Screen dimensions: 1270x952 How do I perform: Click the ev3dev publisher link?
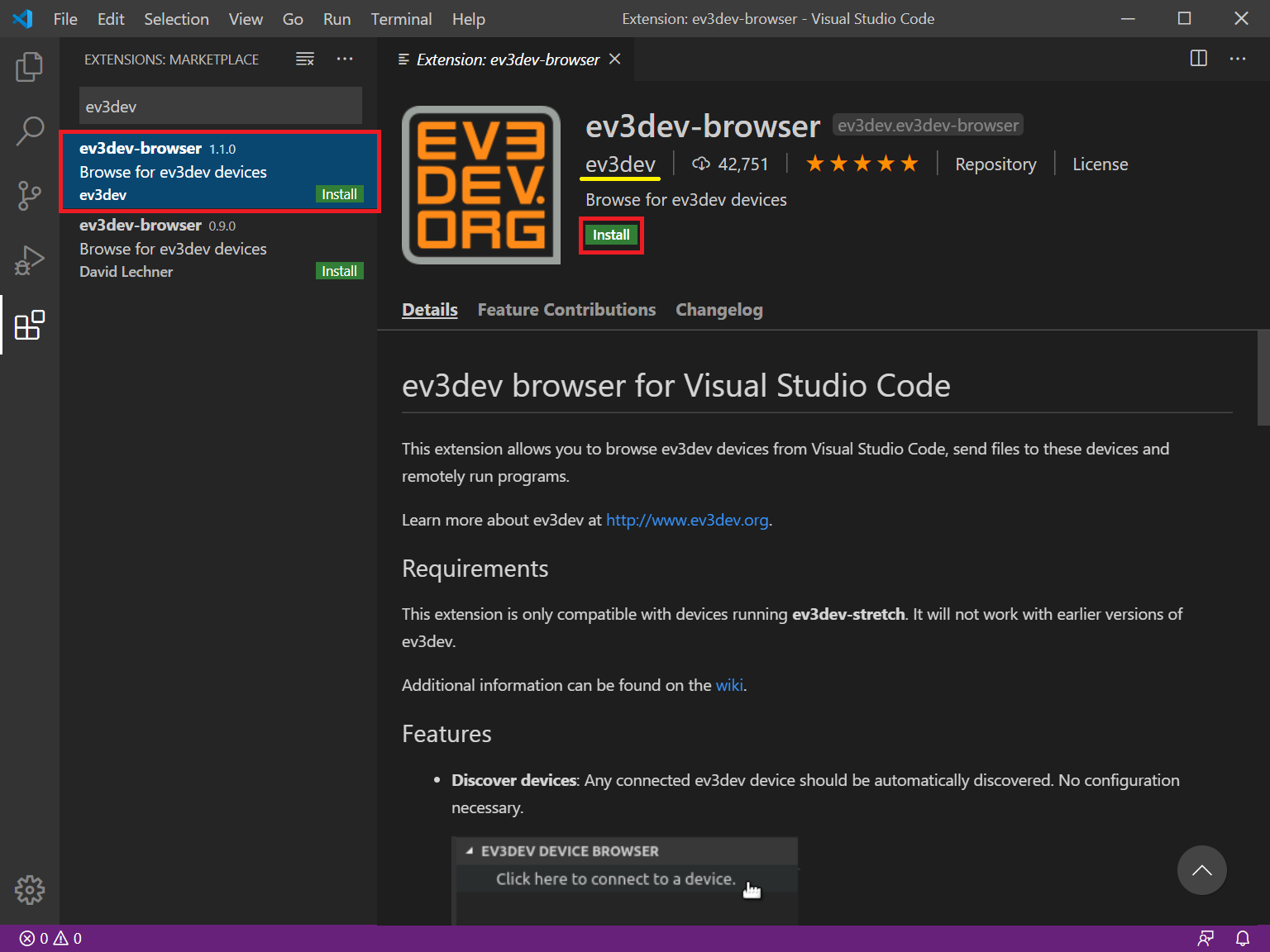[620, 164]
